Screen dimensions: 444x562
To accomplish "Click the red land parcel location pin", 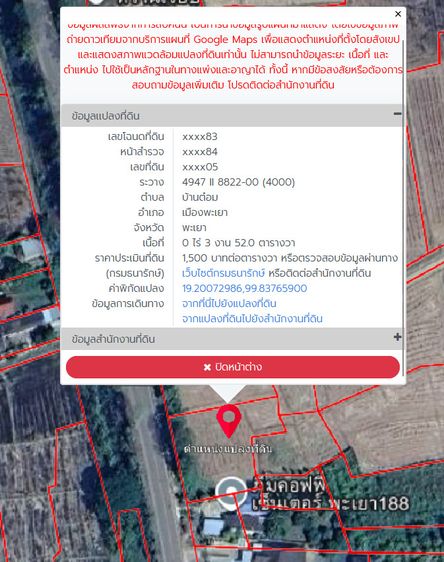I will [229, 421].
